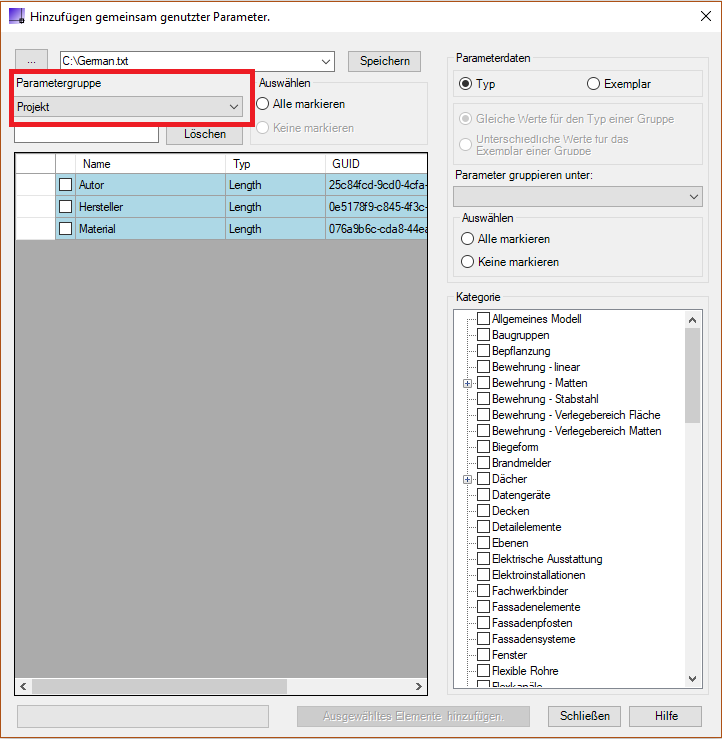
Task: Click the GUID cell starting 0e5178f9
Action: (x=376, y=207)
